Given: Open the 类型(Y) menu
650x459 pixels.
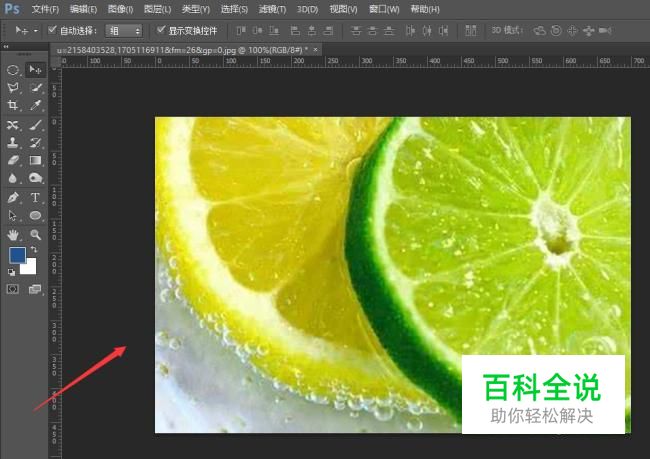Looking at the screenshot, I should 196,9.
